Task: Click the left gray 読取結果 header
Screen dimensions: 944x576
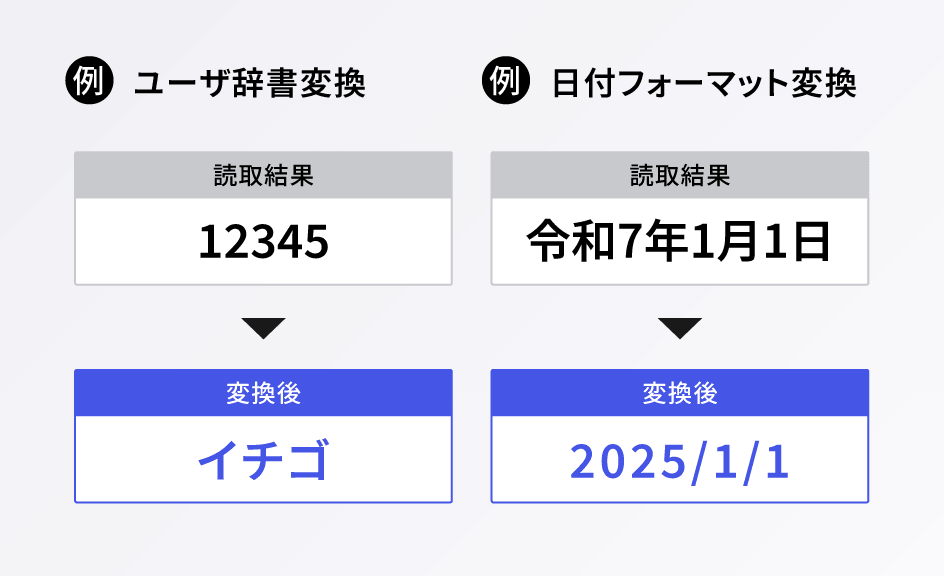Action: [263, 175]
